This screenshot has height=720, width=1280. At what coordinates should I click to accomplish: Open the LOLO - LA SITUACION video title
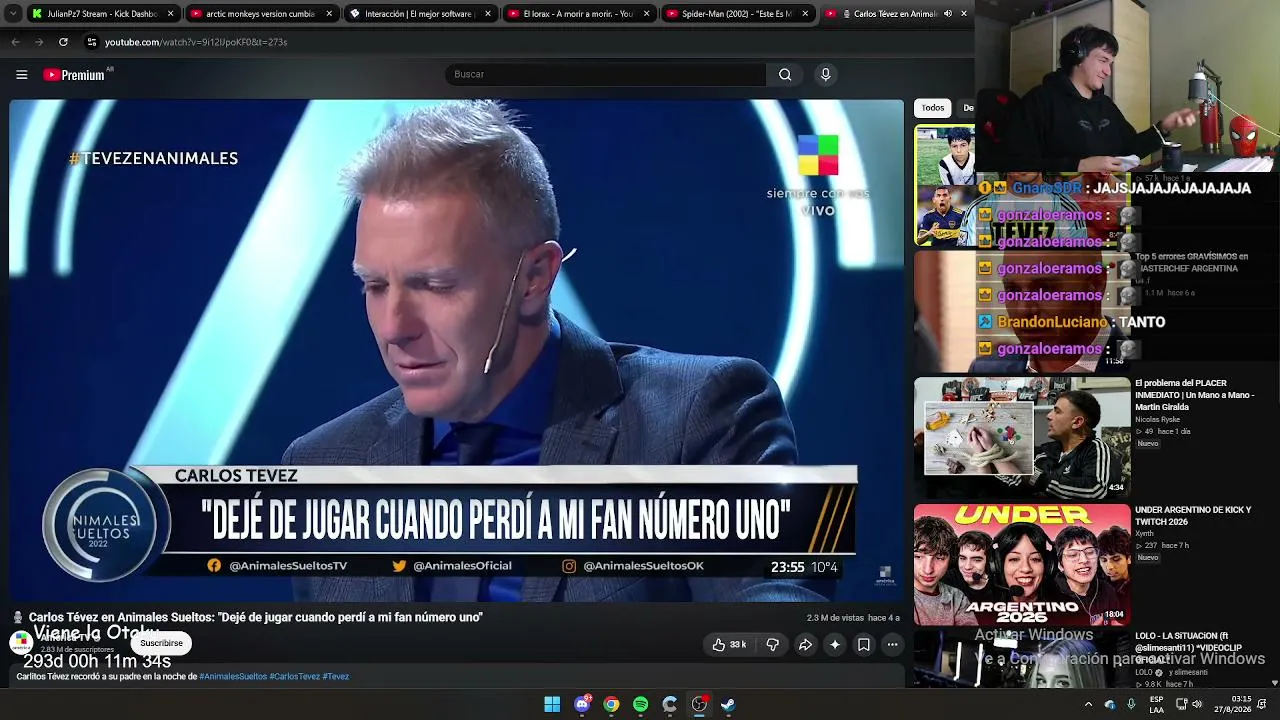1189,648
